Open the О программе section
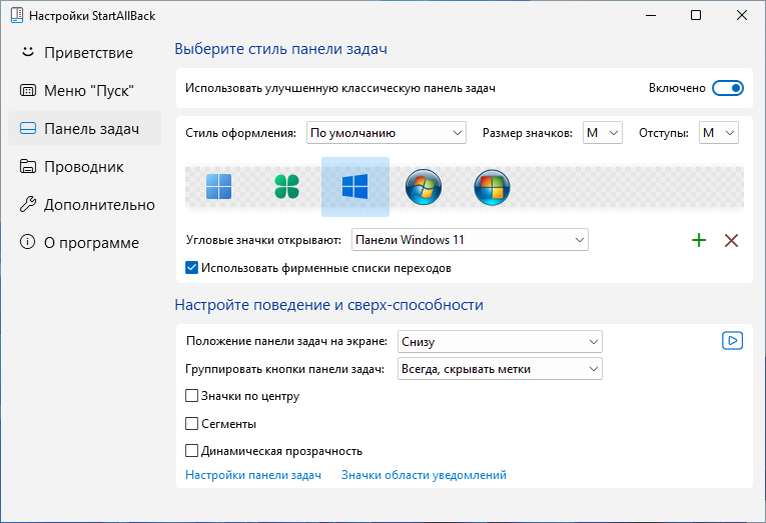The width and height of the screenshot is (766, 523). (85, 243)
